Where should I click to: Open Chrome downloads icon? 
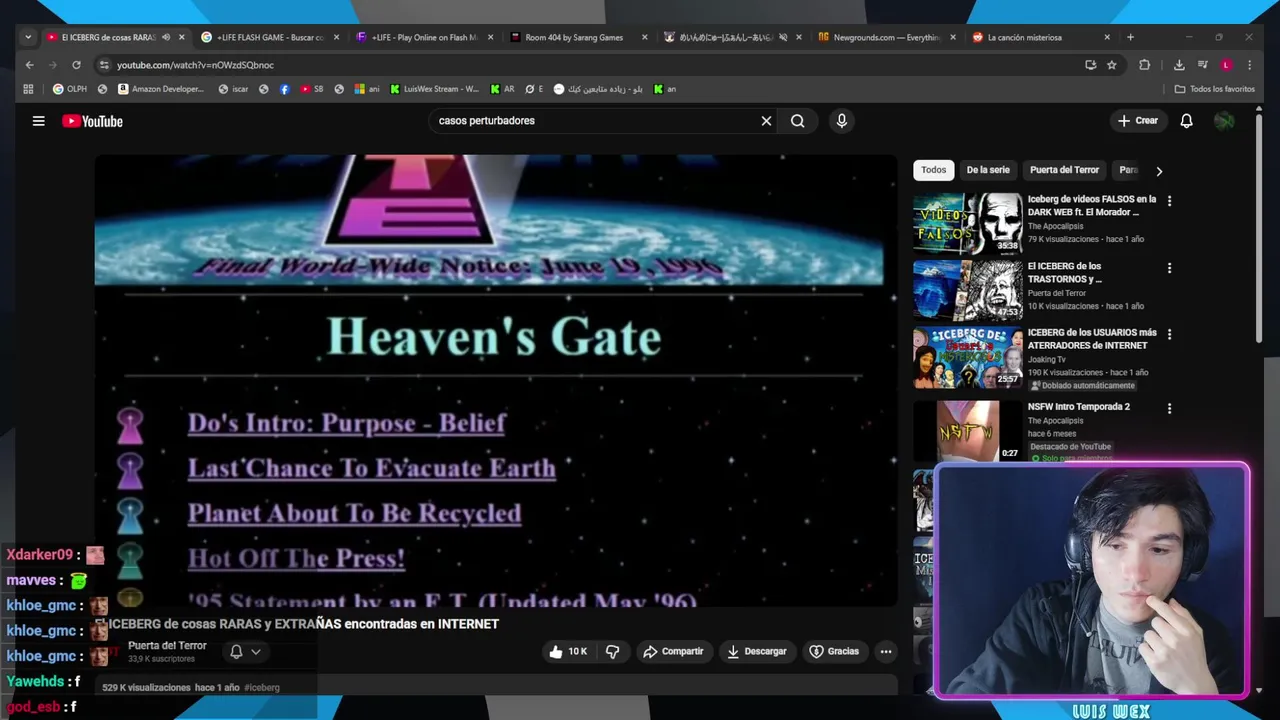tap(1179, 65)
